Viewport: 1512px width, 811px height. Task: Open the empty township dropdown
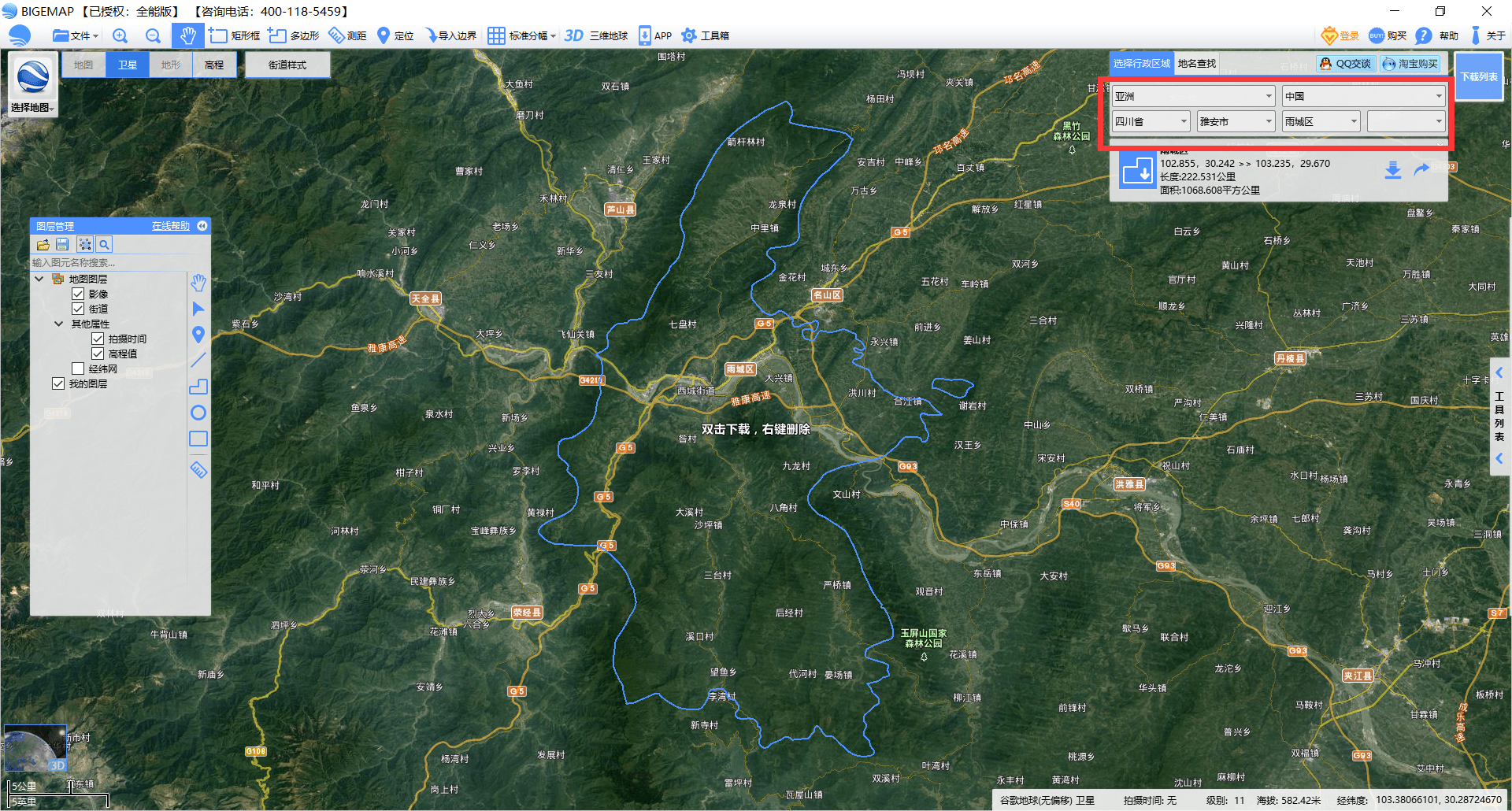pyautogui.click(x=1406, y=121)
